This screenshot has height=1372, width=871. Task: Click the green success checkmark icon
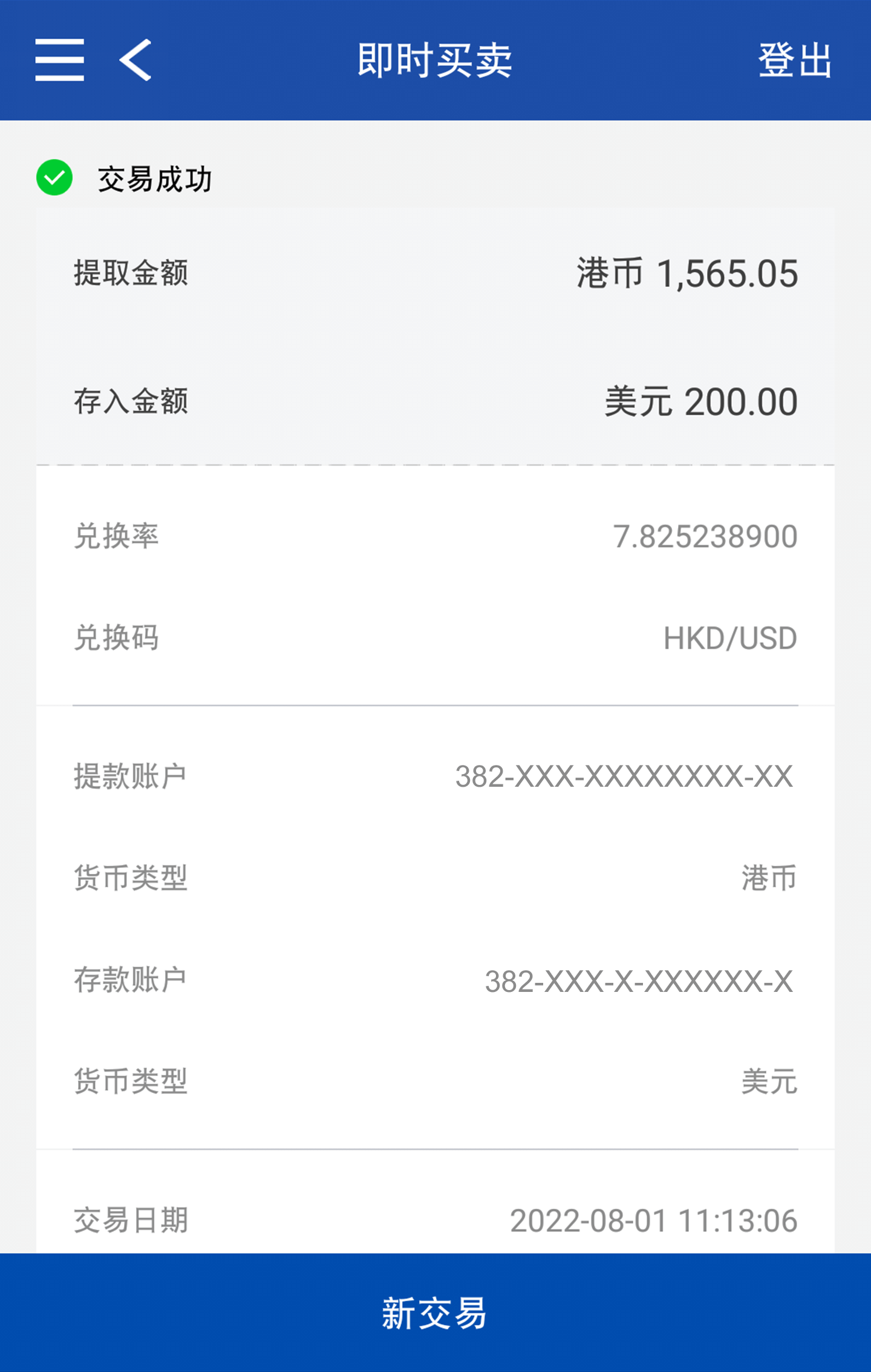tap(54, 178)
